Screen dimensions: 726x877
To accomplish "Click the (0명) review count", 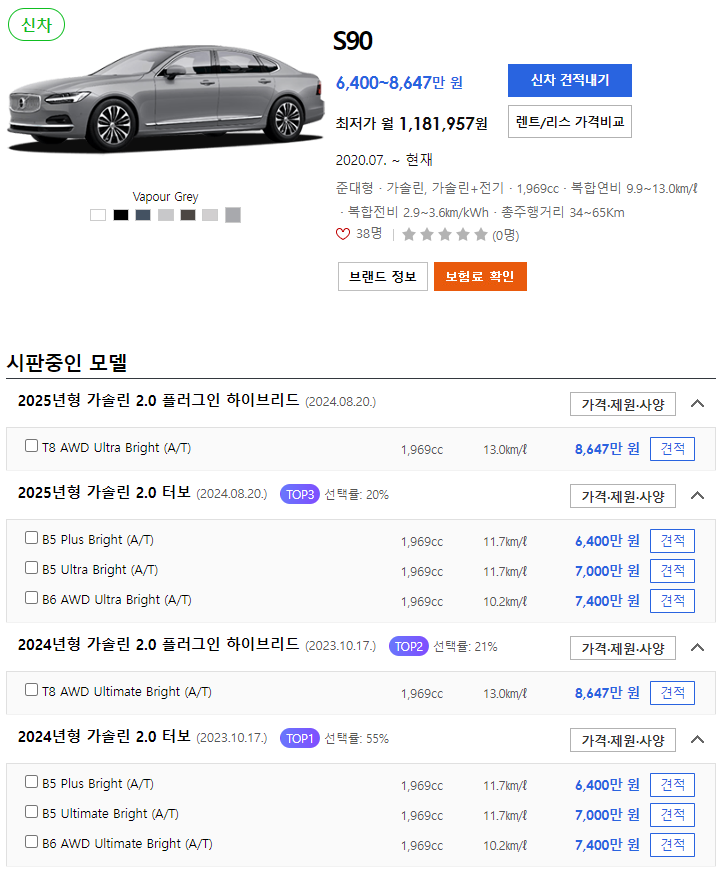I will click(x=506, y=235).
